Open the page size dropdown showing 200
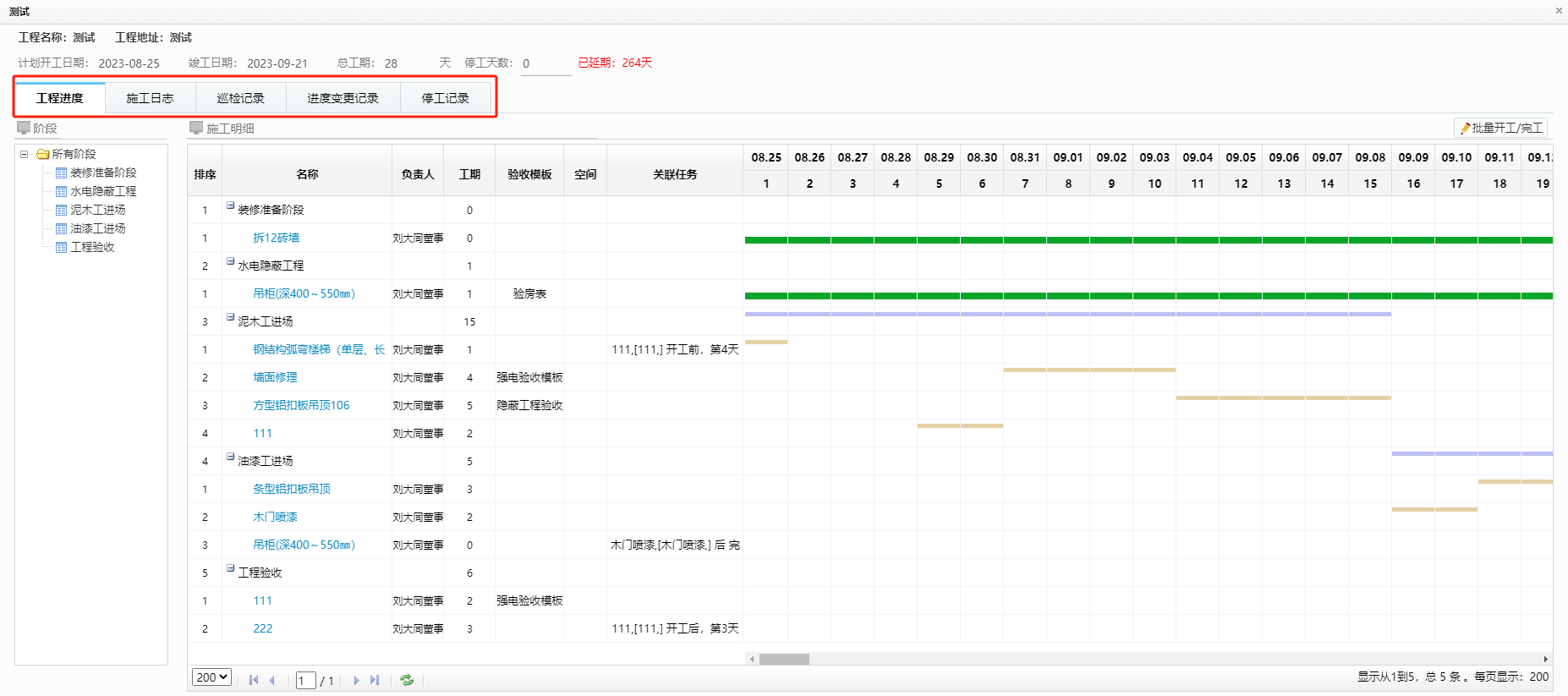The height and width of the screenshot is (696, 1568). click(211, 677)
